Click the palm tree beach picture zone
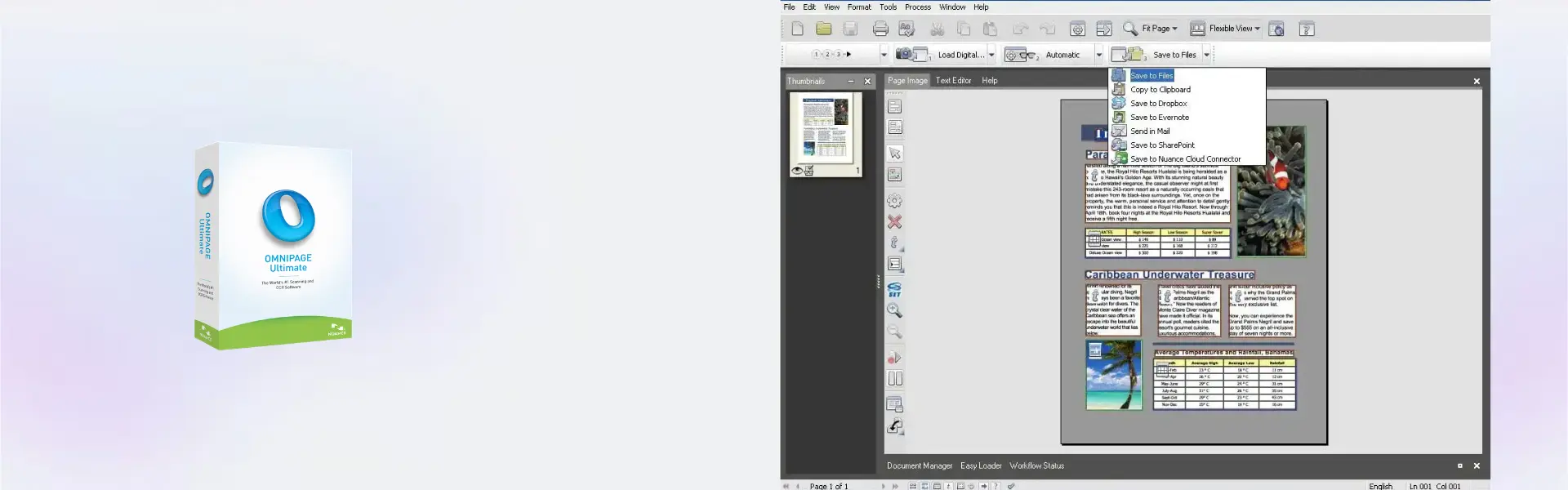The width and height of the screenshot is (1568, 490). click(1114, 375)
